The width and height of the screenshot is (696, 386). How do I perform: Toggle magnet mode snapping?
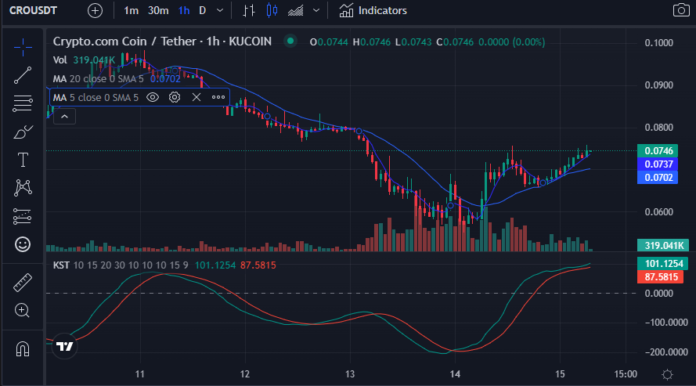[x=23, y=349]
